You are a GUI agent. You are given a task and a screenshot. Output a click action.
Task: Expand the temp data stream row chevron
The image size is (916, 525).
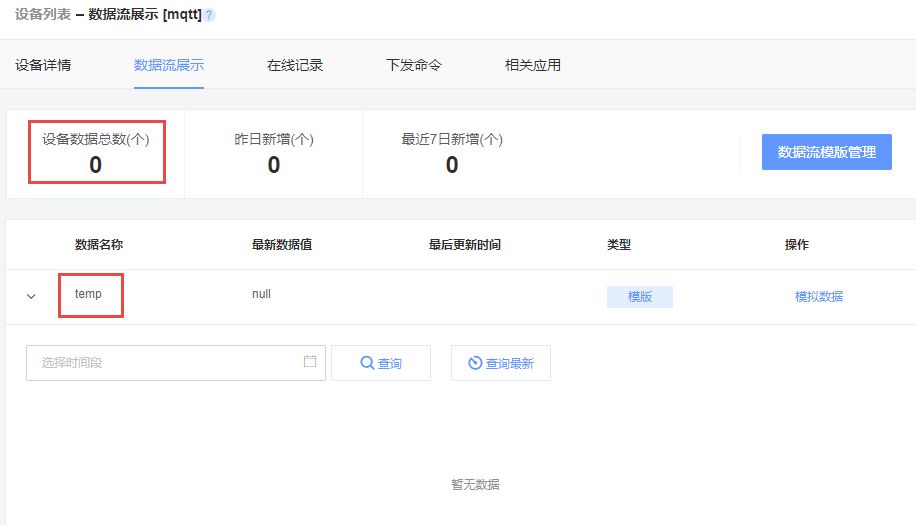click(x=31, y=297)
